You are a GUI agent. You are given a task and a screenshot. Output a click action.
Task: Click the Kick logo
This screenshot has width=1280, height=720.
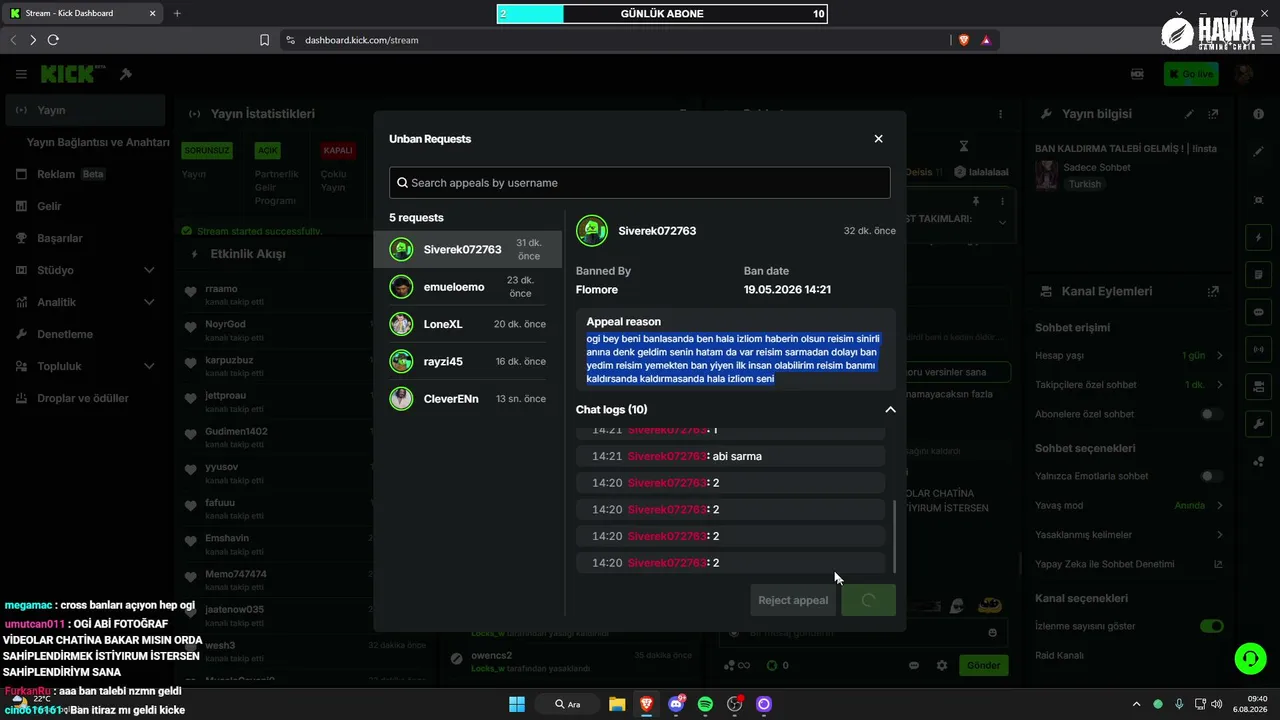click(73, 74)
